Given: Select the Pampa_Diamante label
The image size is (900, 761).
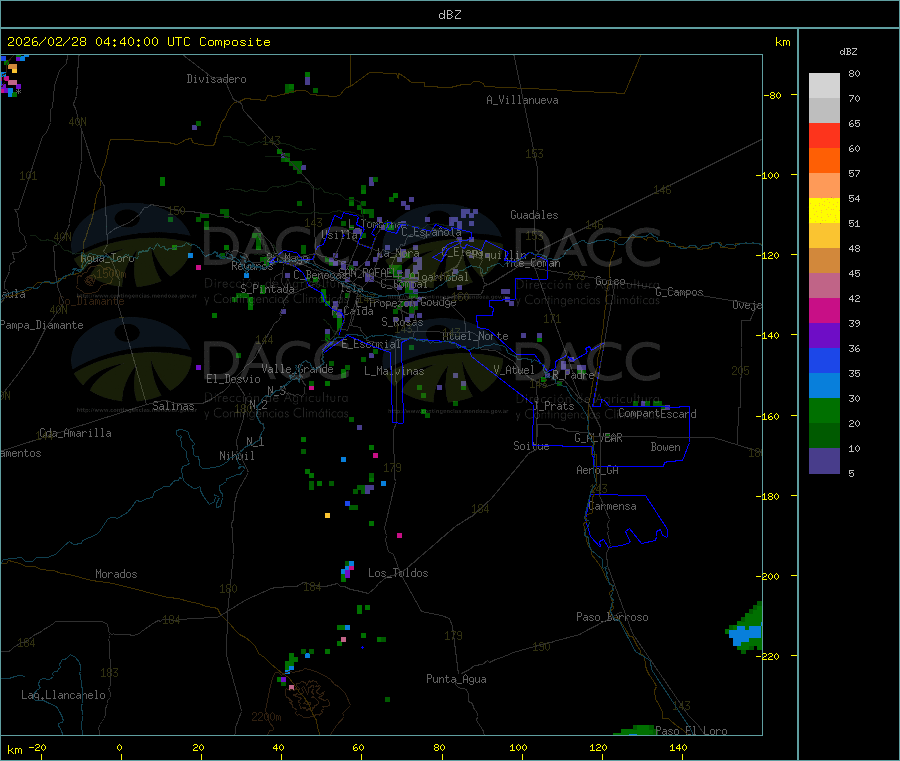Looking at the screenshot, I should tap(41, 325).
